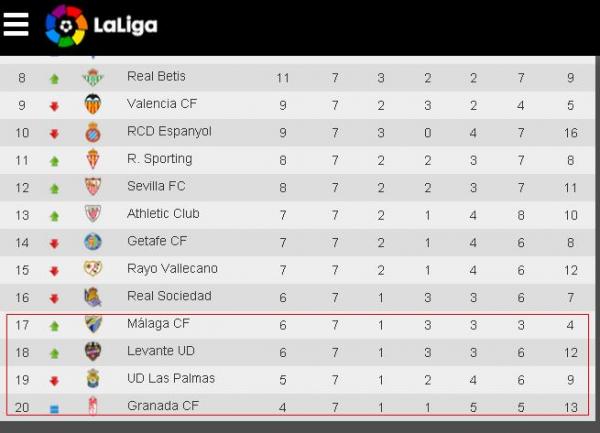600x433 pixels.
Task: Click the Athletic Club crest
Action: tap(91, 214)
